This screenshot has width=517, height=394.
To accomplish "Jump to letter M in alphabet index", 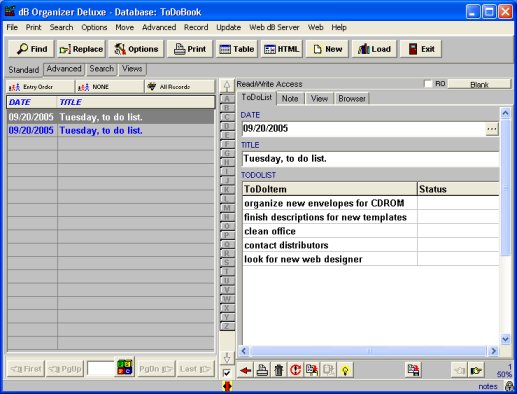I will [227, 208].
